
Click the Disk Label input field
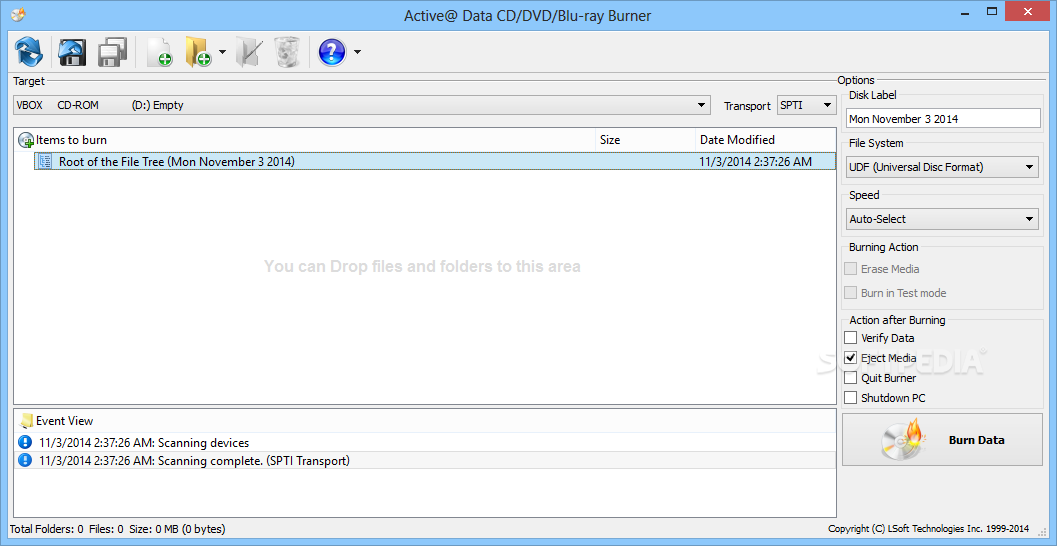[943, 119]
